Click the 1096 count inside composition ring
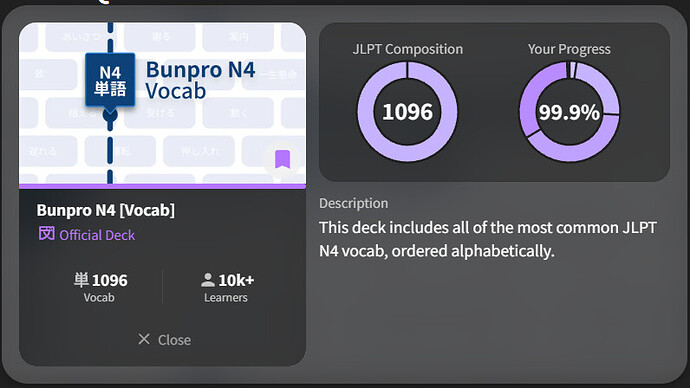690x388 pixels. coord(407,112)
